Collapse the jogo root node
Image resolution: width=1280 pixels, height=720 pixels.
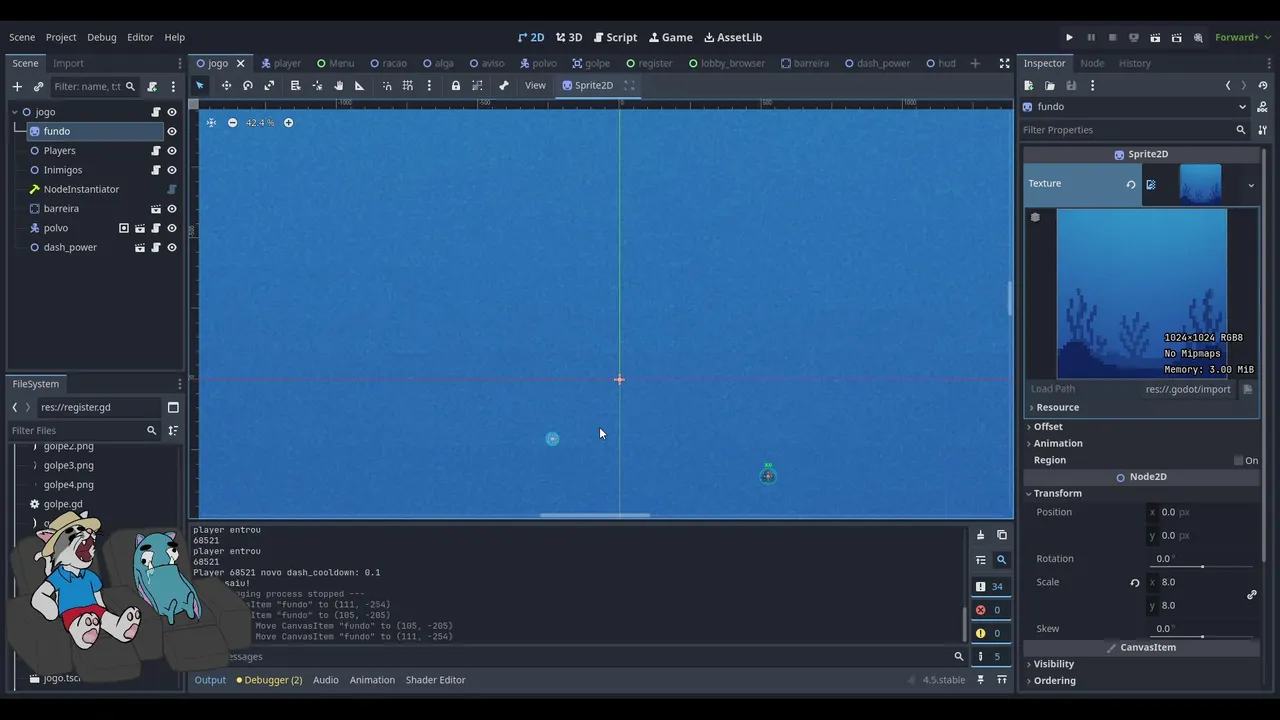point(14,112)
